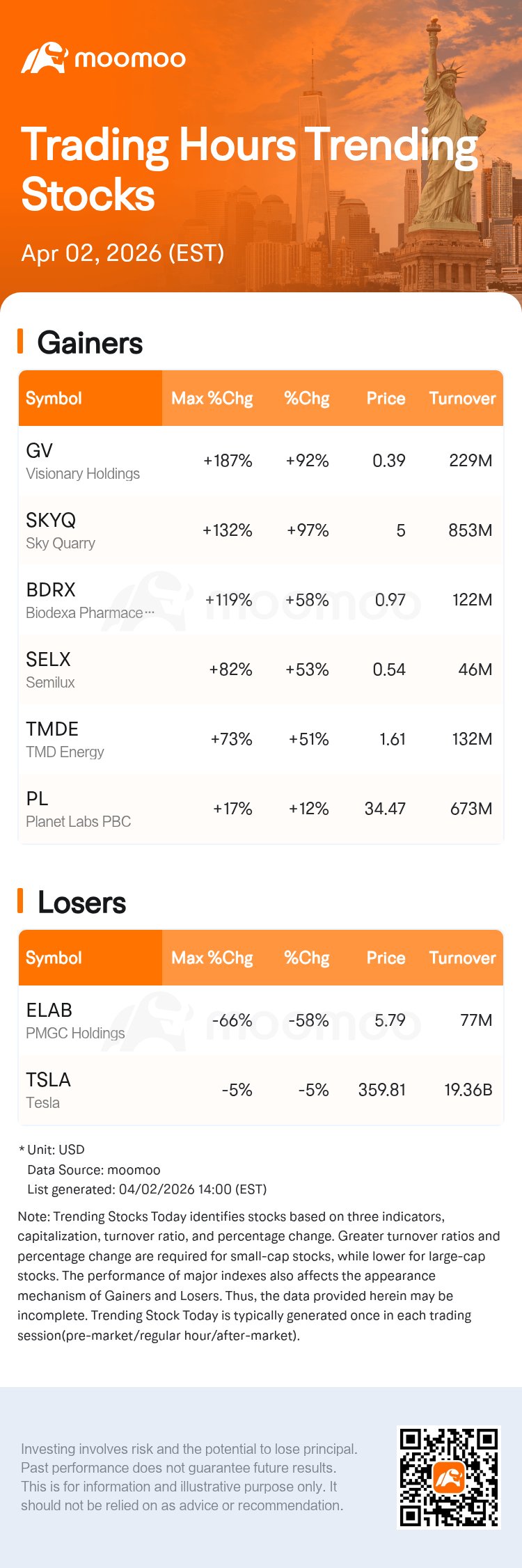This screenshot has width=522, height=1568.
Task: Open TMDE TMD Energy listing
Action: (x=65, y=739)
